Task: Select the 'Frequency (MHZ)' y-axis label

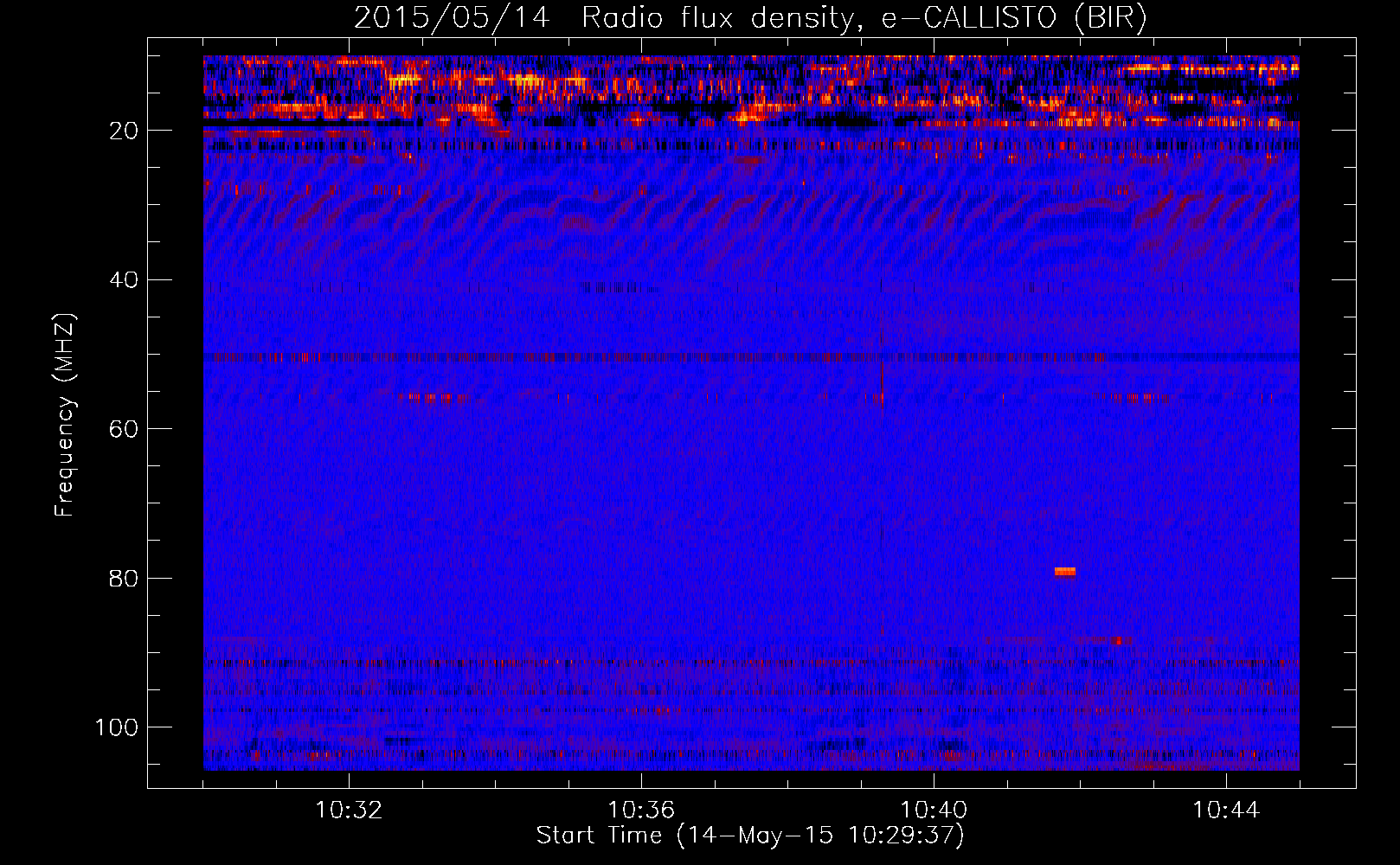Action: (x=65, y=415)
